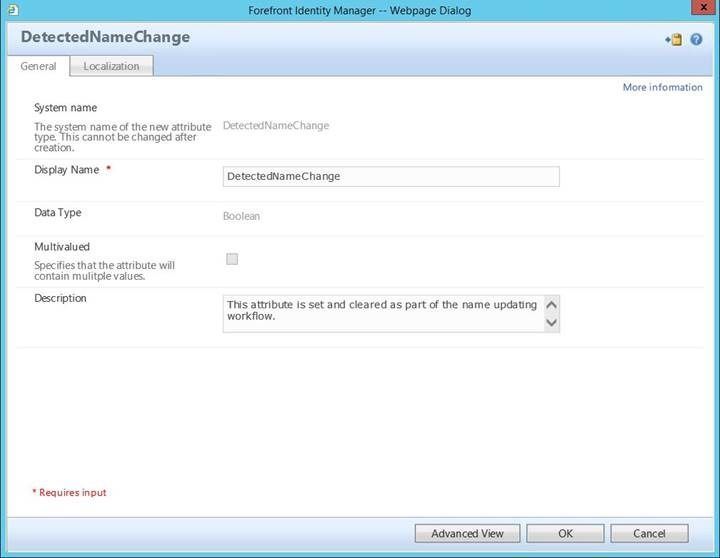720x558 pixels.
Task: Toggle the Multivalued checkbox
Action: click(x=232, y=259)
